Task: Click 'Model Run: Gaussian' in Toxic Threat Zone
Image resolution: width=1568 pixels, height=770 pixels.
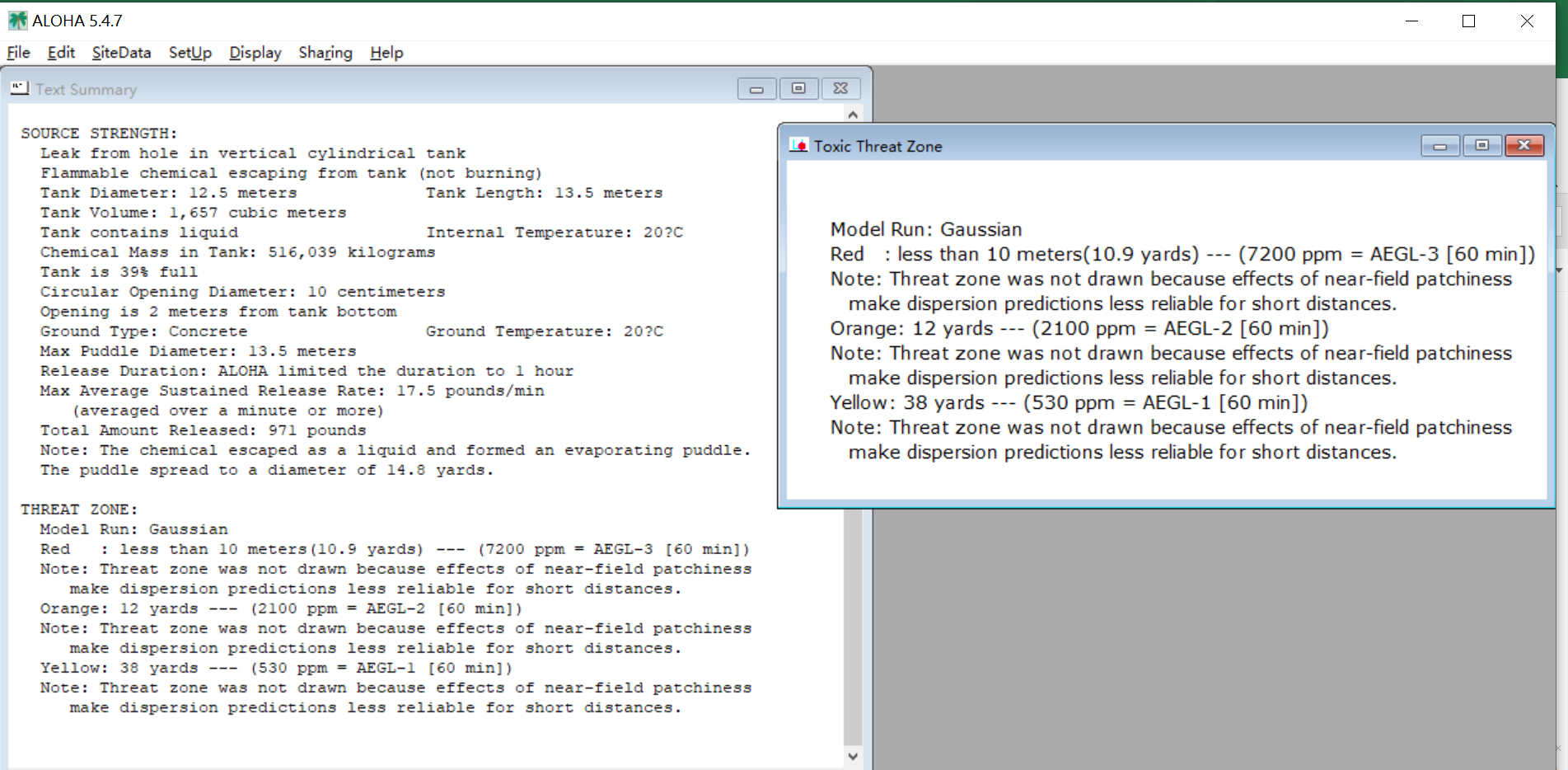Action: (x=926, y=229)
